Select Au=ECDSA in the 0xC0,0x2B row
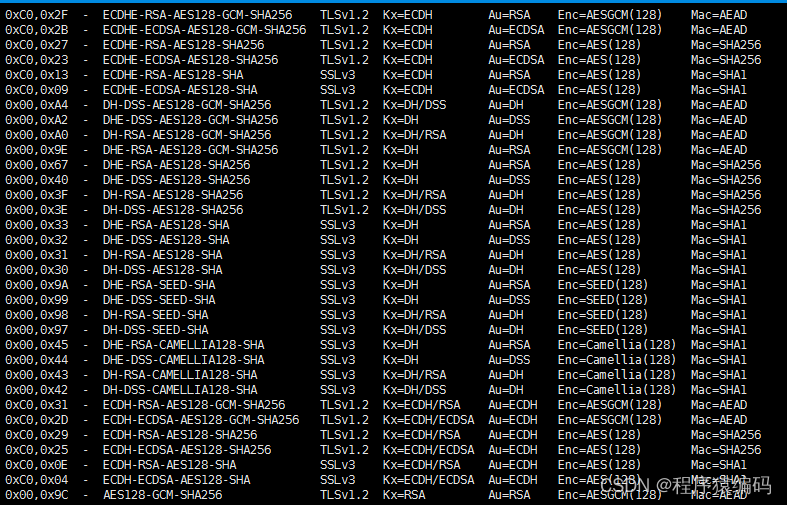 [x=516, y=30]
